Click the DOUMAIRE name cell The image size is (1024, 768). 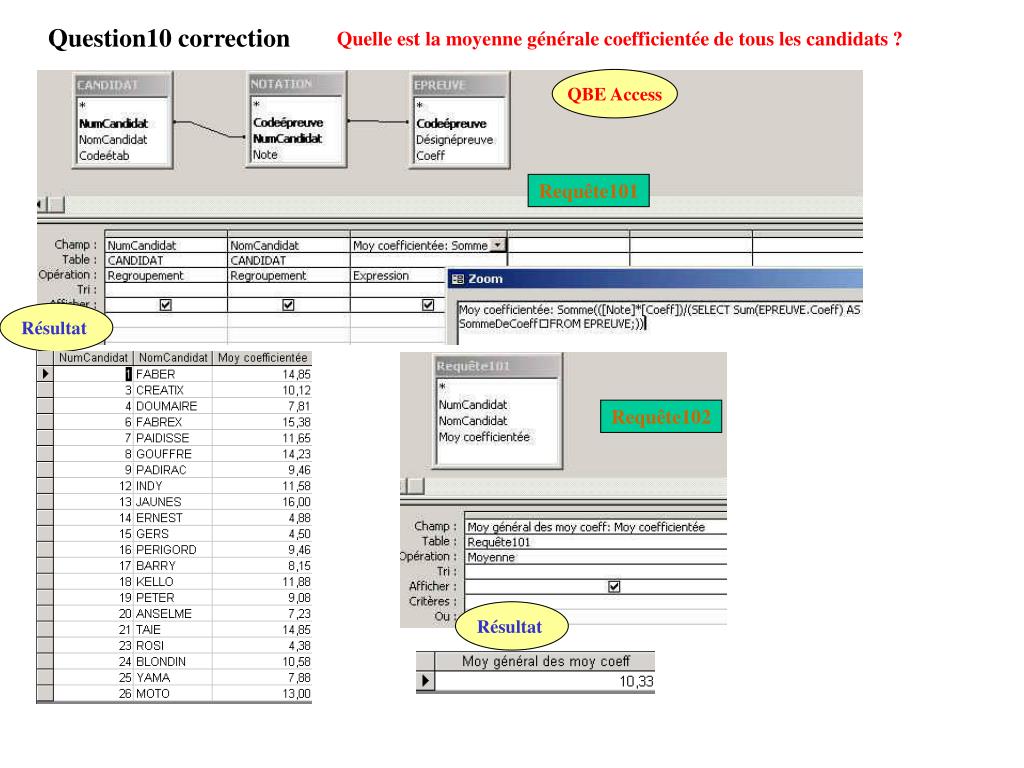pos(173,406)
